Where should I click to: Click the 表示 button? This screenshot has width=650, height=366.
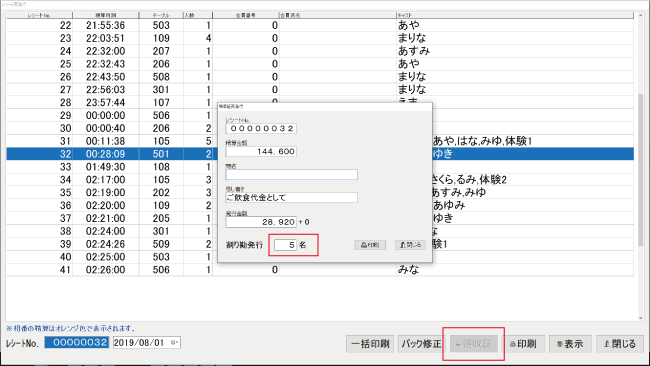tap(570, 344)
